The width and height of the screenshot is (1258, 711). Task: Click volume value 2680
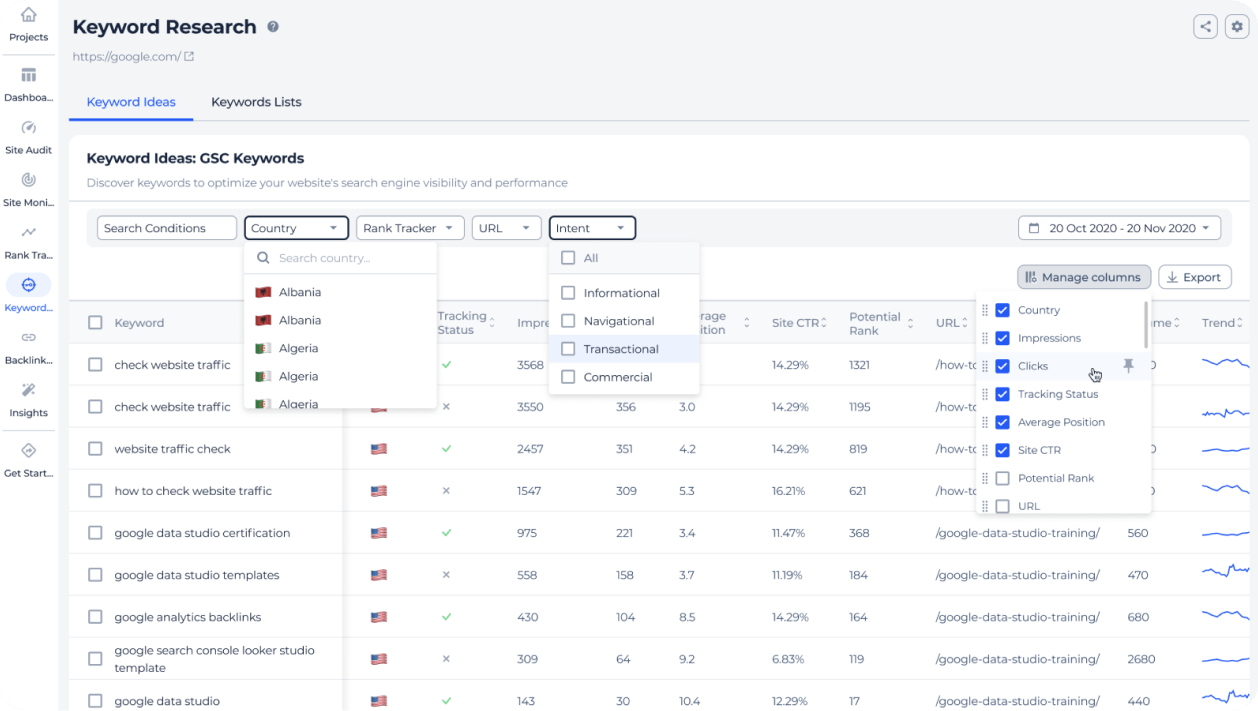pyautogui.click(x=1141, y=659)
